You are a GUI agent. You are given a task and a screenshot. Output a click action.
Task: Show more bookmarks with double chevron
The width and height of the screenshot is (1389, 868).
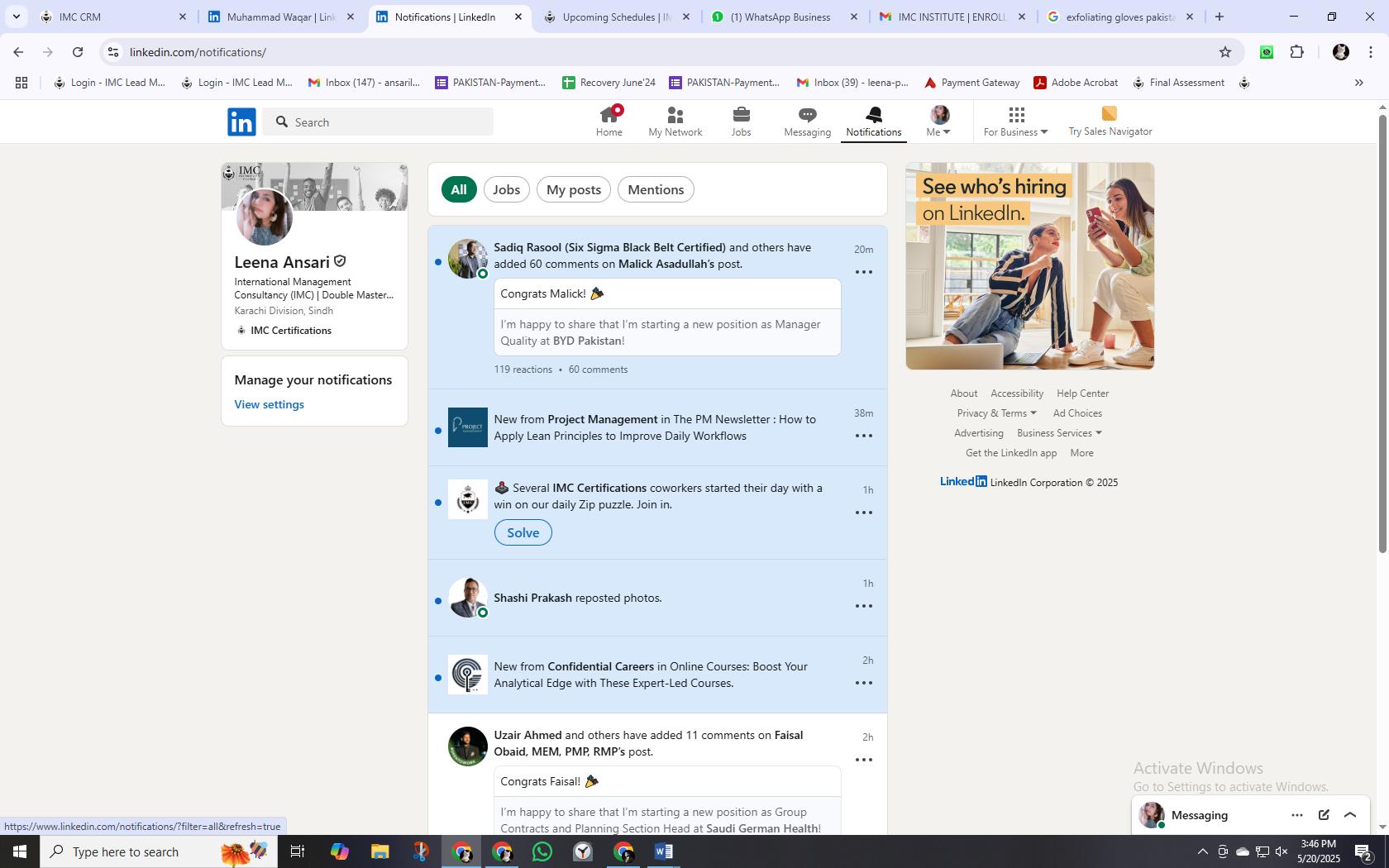click(x=1358, y=83)
